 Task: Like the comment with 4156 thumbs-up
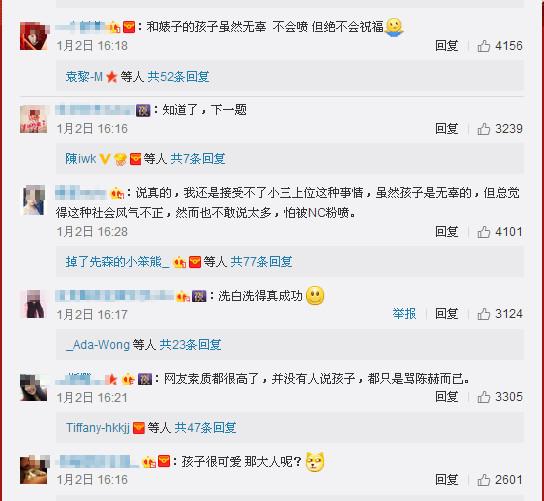(x=484, y=46)
